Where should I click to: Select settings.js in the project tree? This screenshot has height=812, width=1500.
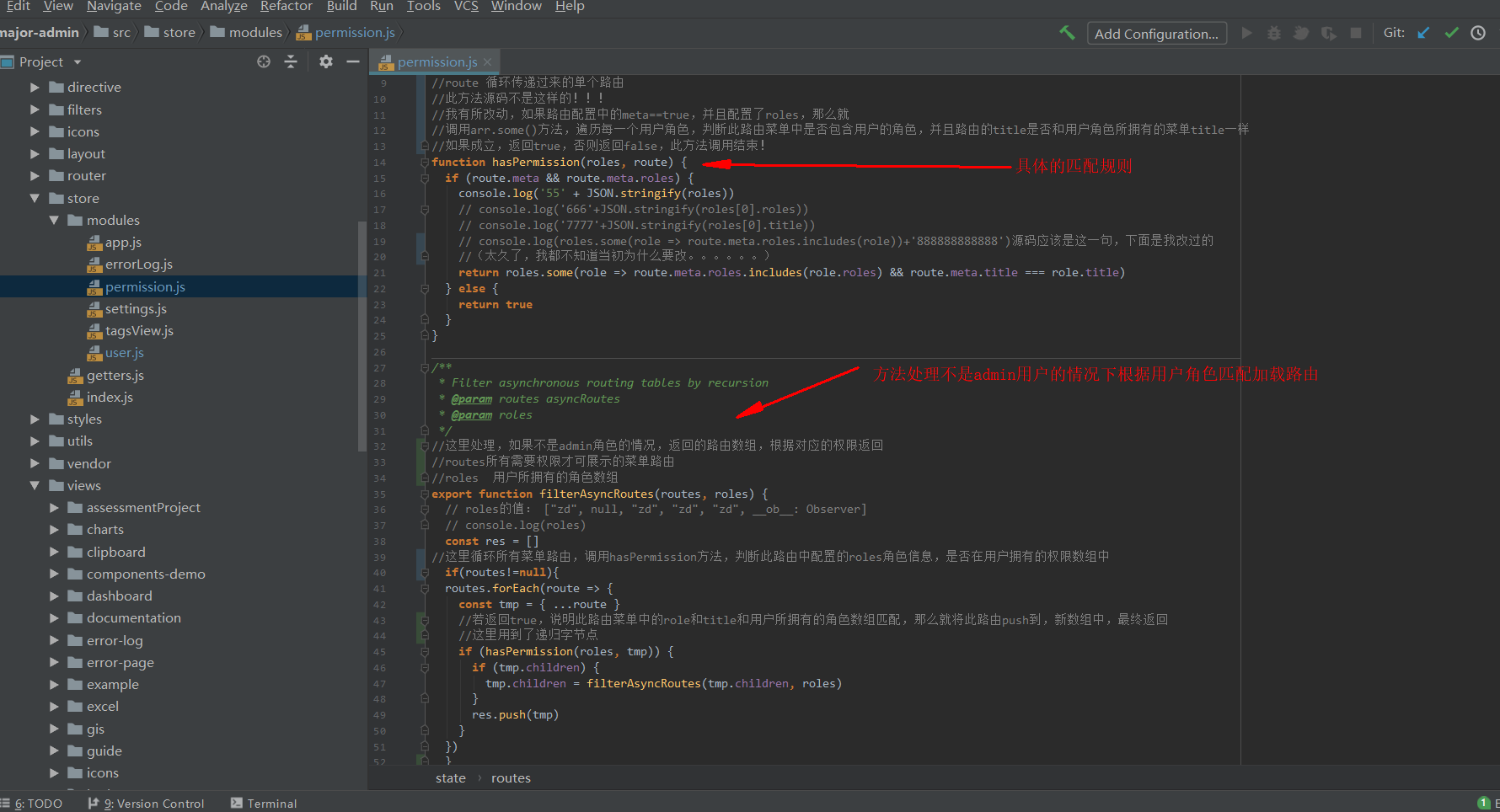tap(136, 309)
